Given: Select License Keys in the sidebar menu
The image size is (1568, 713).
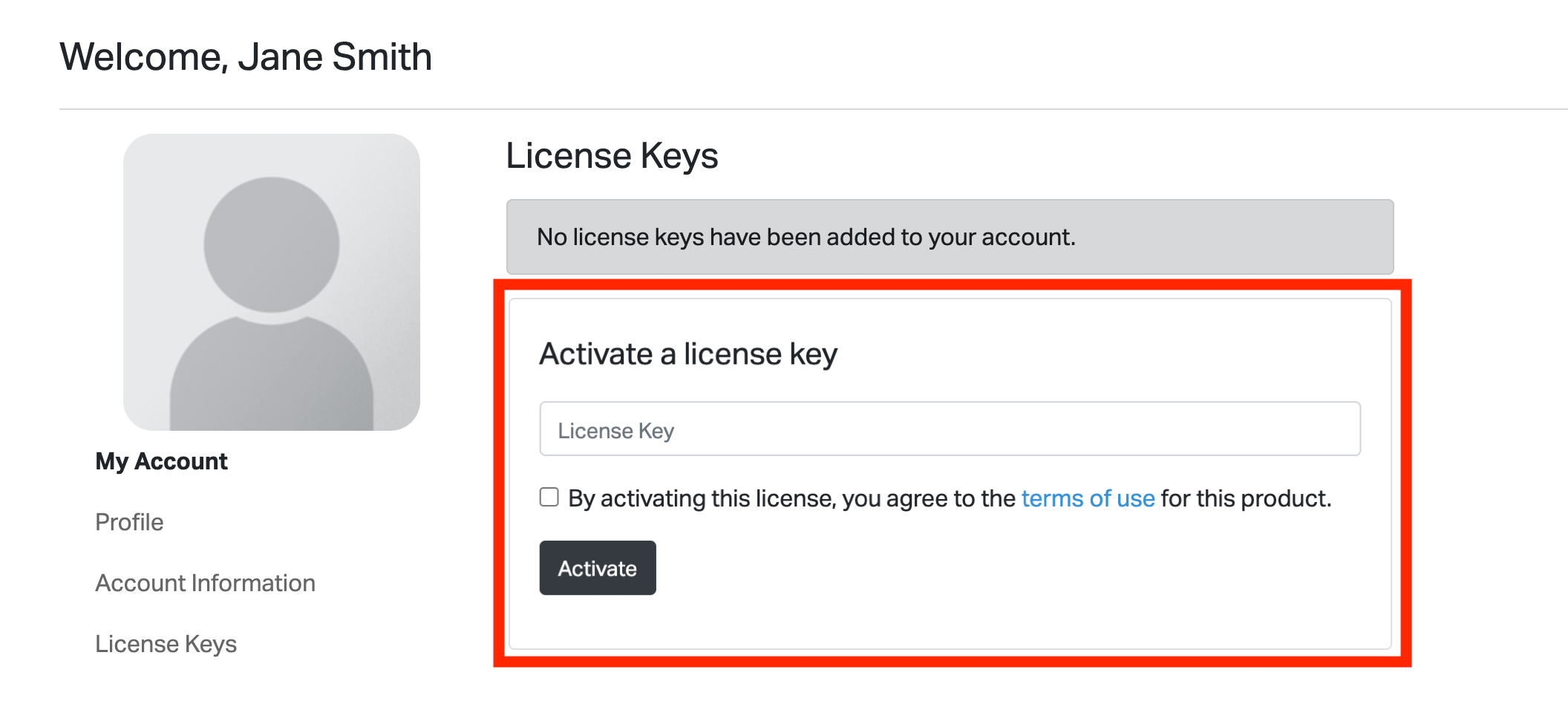Looking at the screenshot, I should (x=166, y=644).
